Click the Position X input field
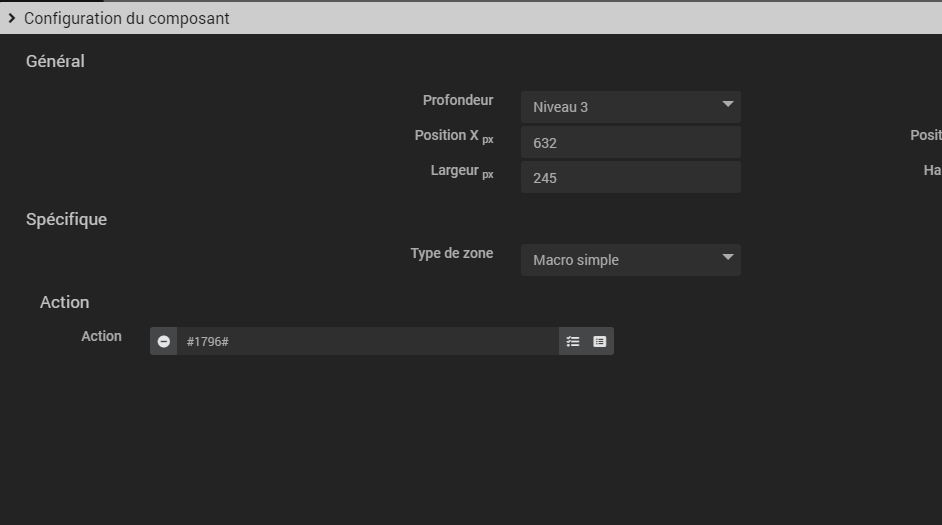 point(630,142)
